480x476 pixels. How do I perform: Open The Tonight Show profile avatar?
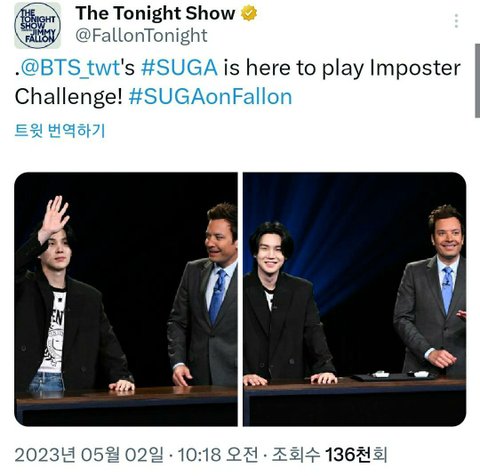point(38,26)
